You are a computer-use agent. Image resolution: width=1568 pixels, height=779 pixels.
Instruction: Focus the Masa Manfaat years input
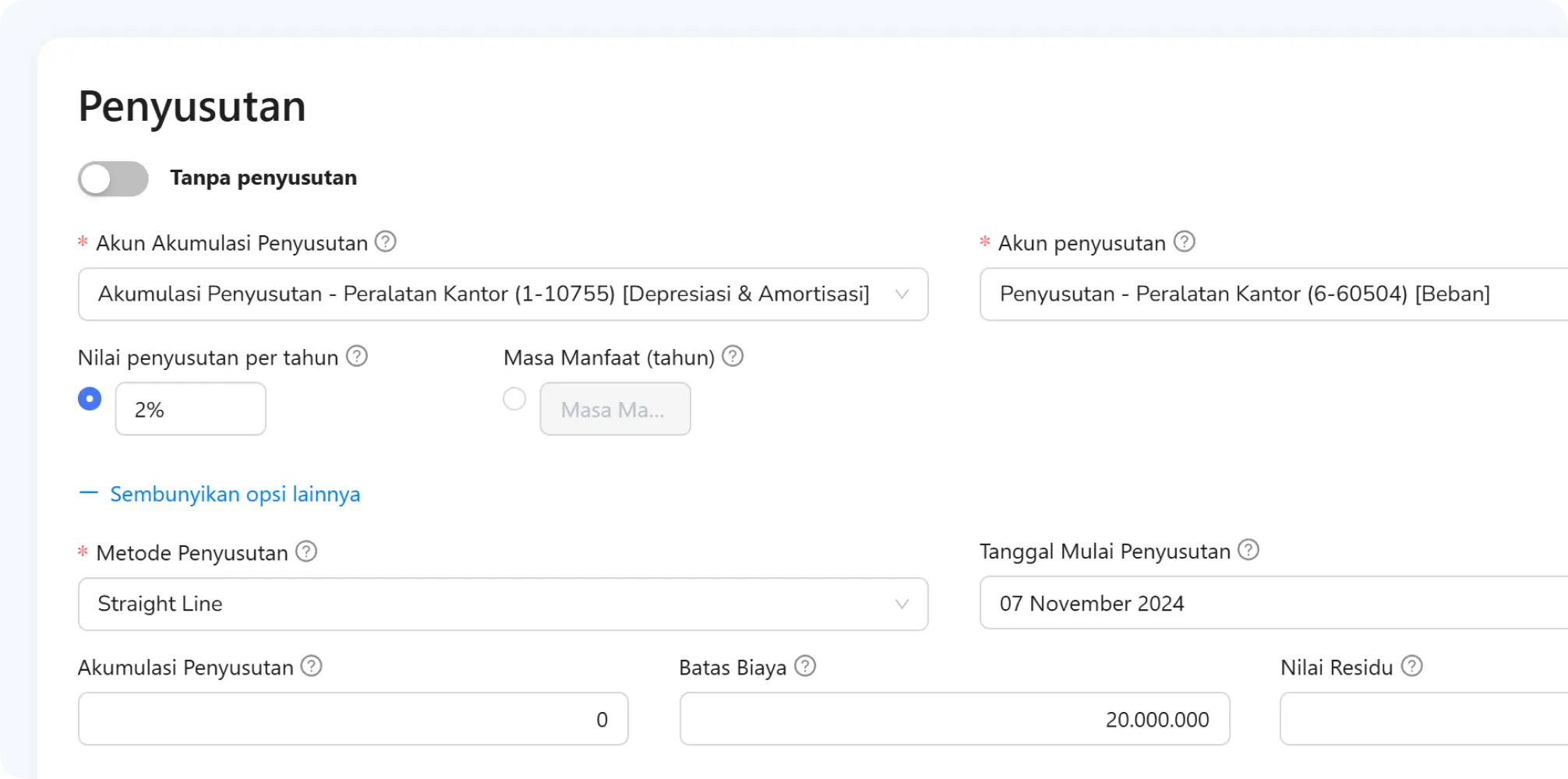tap(616, 409)
